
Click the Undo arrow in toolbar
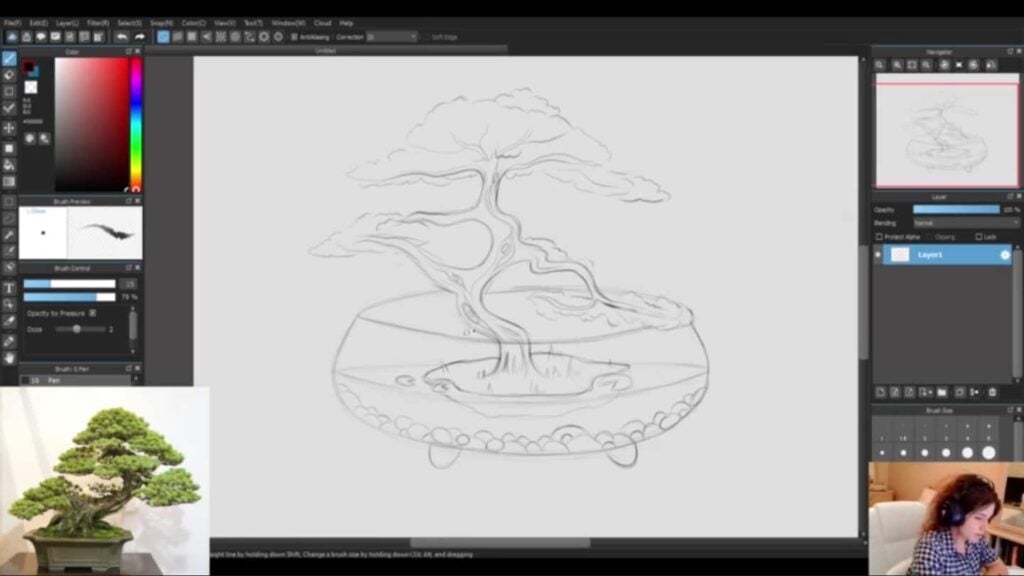click(121, 37)
